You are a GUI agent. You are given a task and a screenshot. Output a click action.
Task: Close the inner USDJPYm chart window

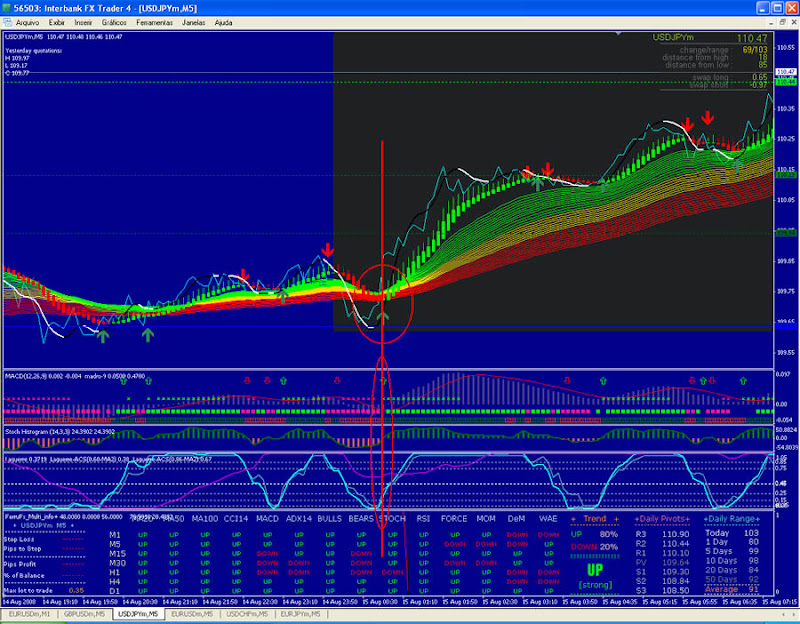pos(793,22)
